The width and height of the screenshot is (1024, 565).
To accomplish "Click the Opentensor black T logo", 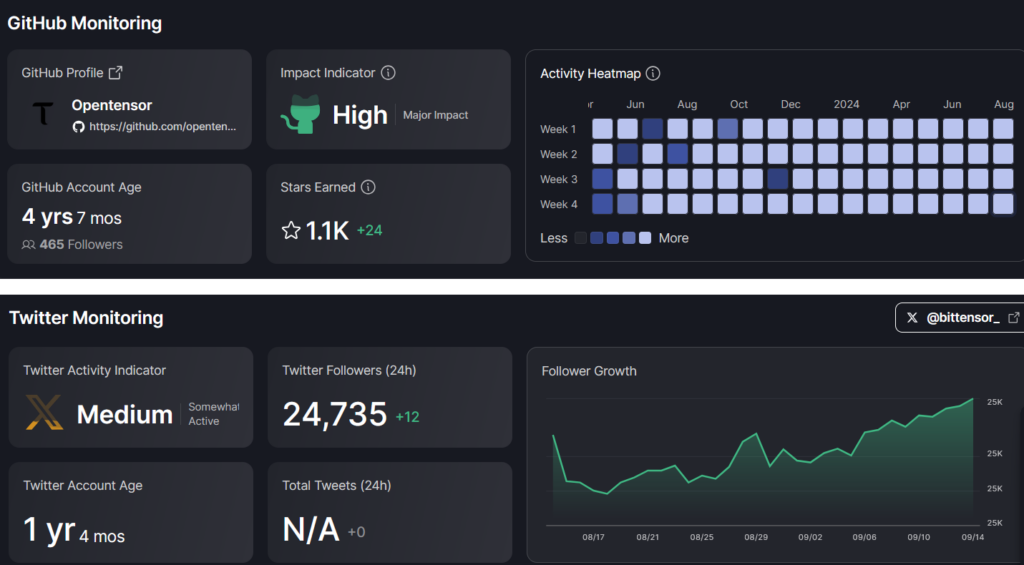I will (x=43, y=114).
